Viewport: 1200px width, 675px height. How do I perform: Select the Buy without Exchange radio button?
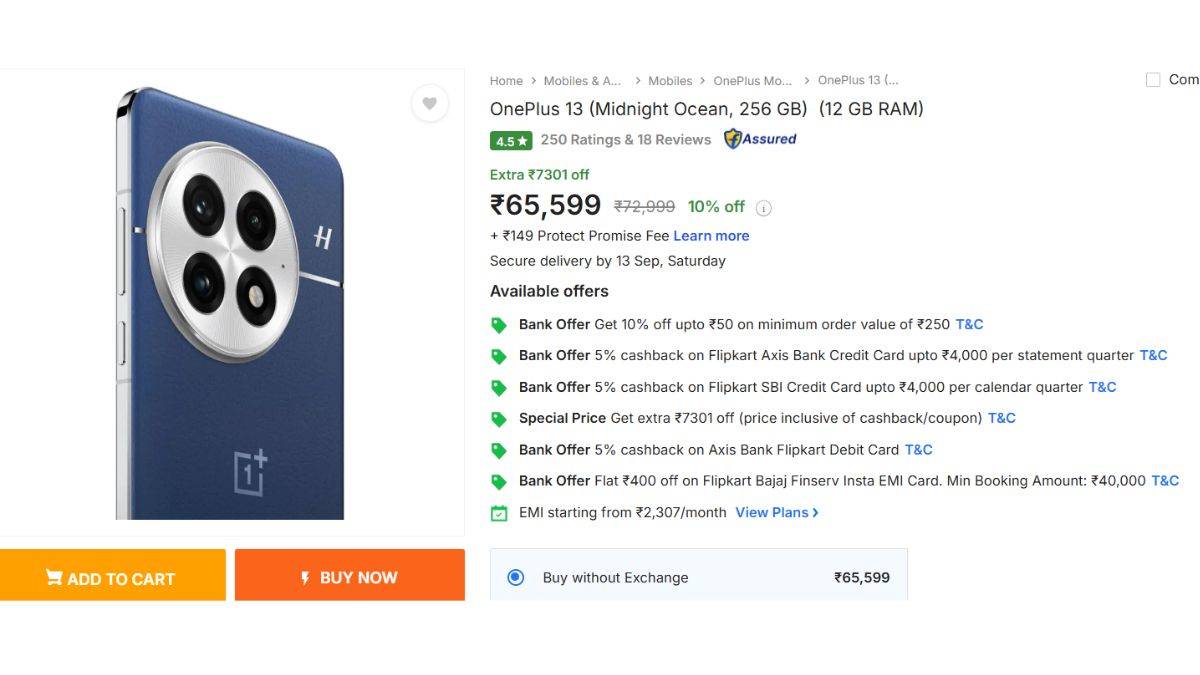click(516, 577)
